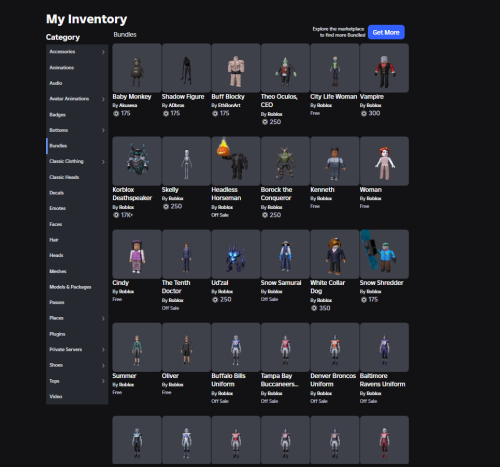Open the Emotes category
This screenshot has width=500, height=467.
coord(77,208)
